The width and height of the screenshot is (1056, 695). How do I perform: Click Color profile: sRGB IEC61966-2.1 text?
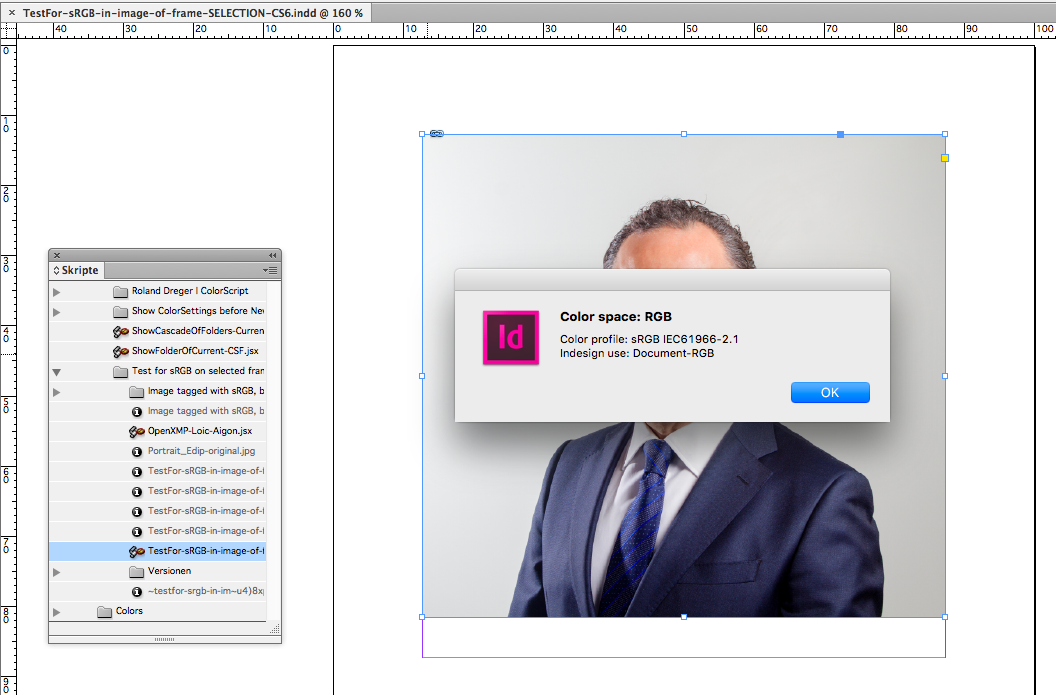[649, 339]
